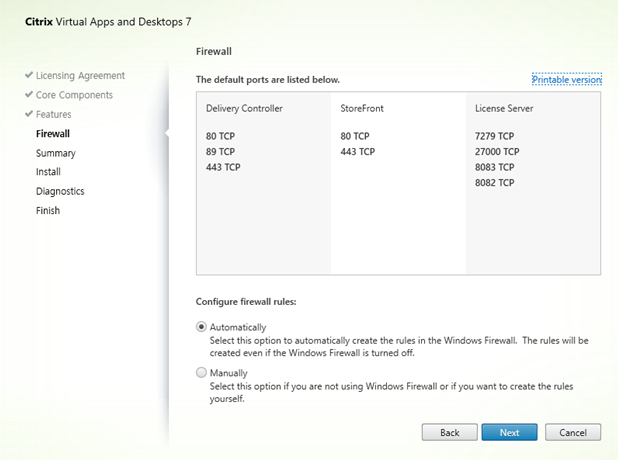The height and width of the screenshot is (460, 618).
Task: Select the Finish step in sidebar
Action: click(48, 210)
